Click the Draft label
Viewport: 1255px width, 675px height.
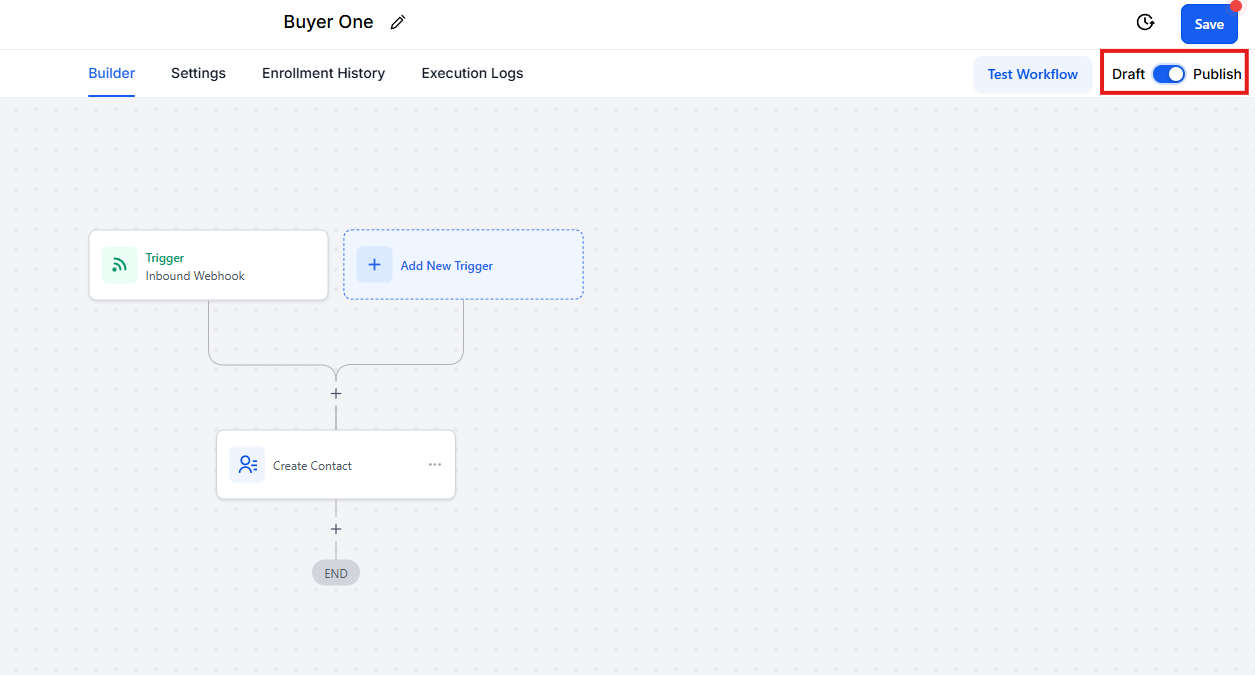tap(1128, 74)
